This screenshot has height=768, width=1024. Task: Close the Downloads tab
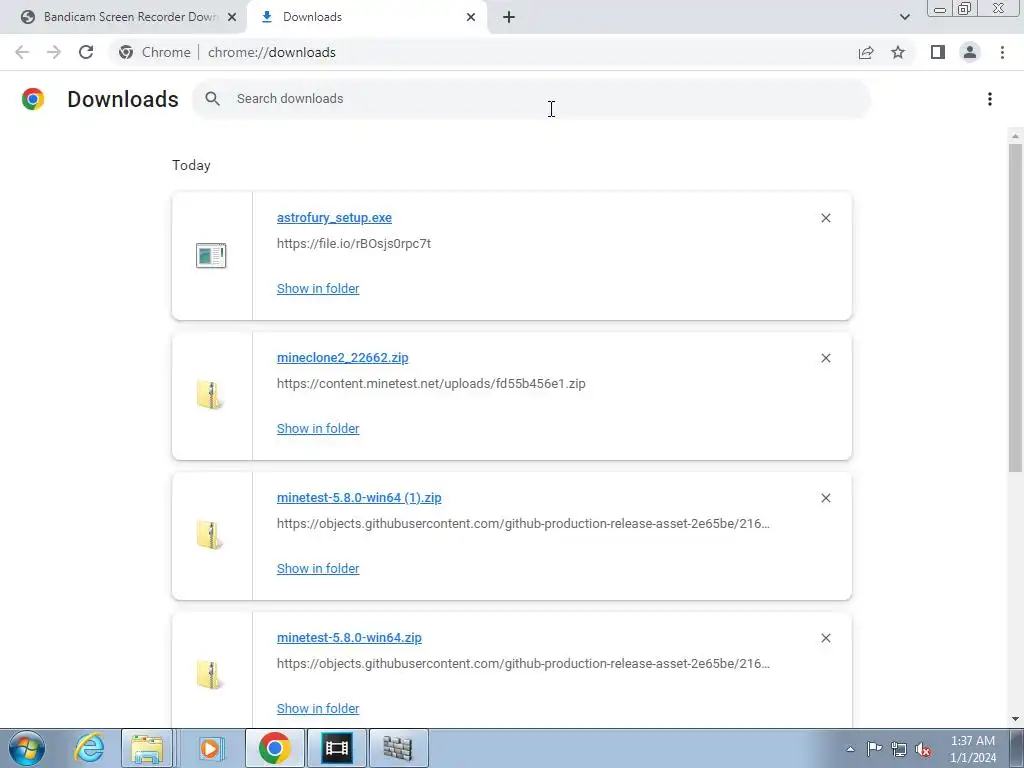tap(471, 17)
